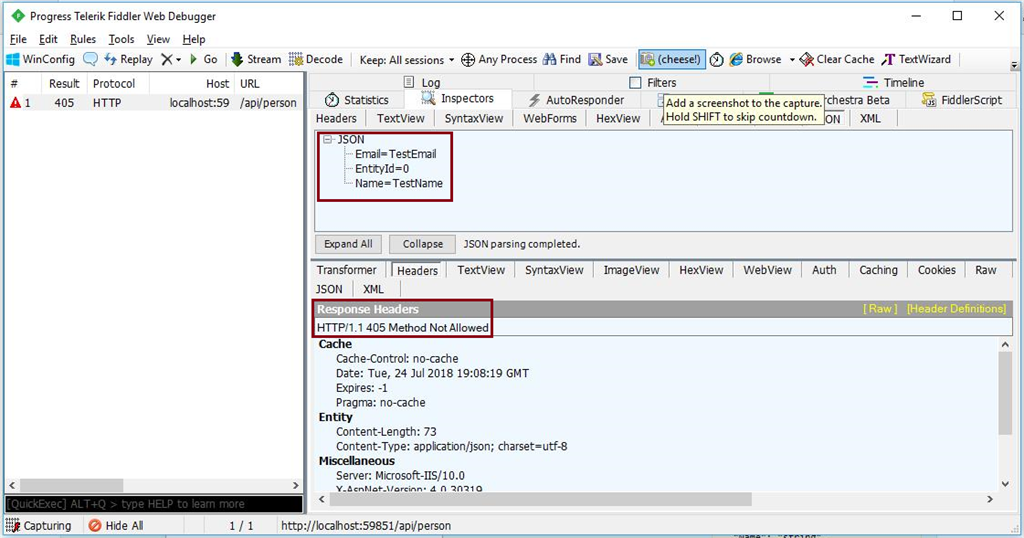This screenshot has width=1024, height=538.
Task: Open the AutoResponder tab
Action: pos(576,100)
